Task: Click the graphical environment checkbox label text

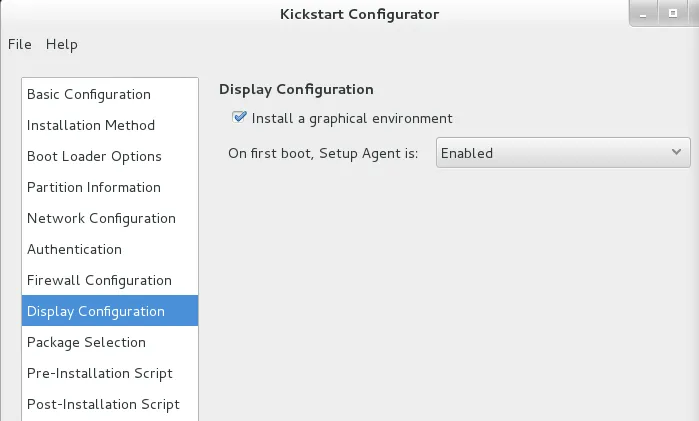Action: tap(352, 118)
